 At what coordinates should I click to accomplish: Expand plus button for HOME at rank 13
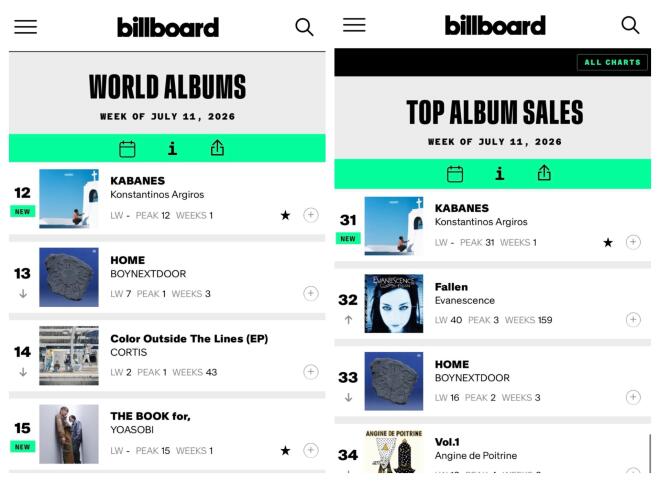311,293
